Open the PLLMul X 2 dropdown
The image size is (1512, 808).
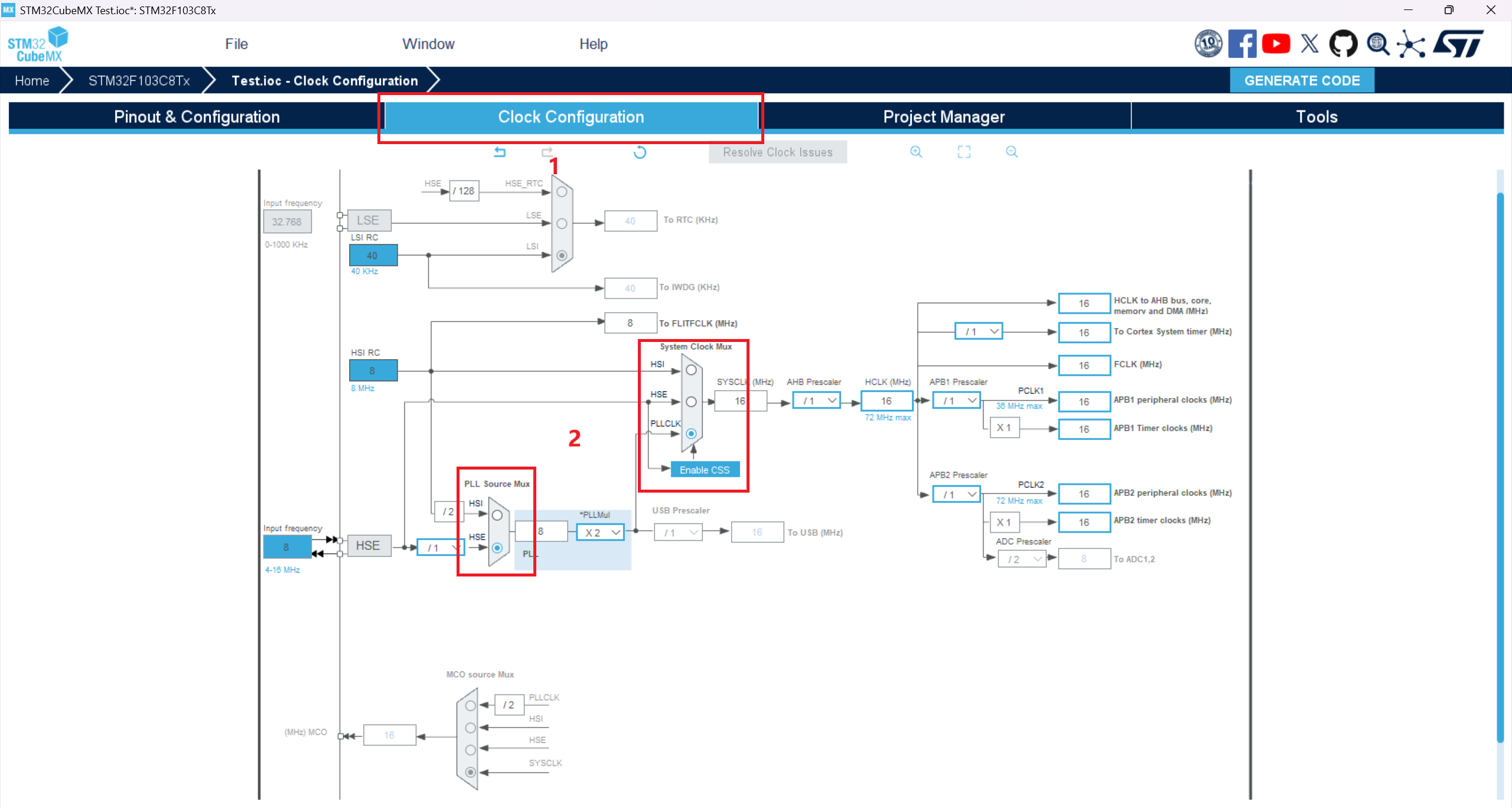(x=601, y=532)
